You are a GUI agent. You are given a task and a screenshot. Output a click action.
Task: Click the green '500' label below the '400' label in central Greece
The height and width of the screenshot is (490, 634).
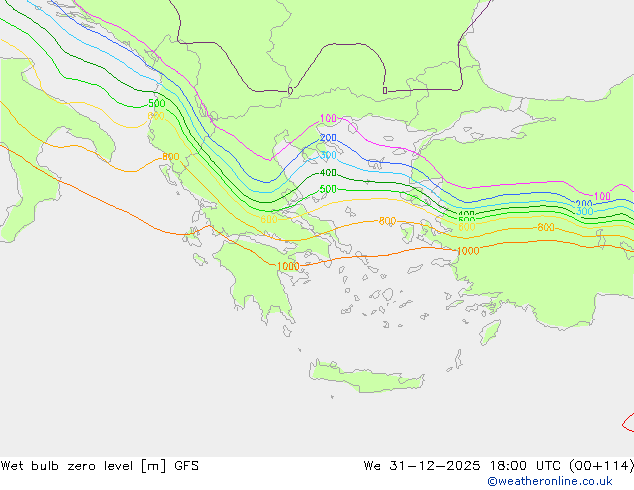(x=328, y=189)
